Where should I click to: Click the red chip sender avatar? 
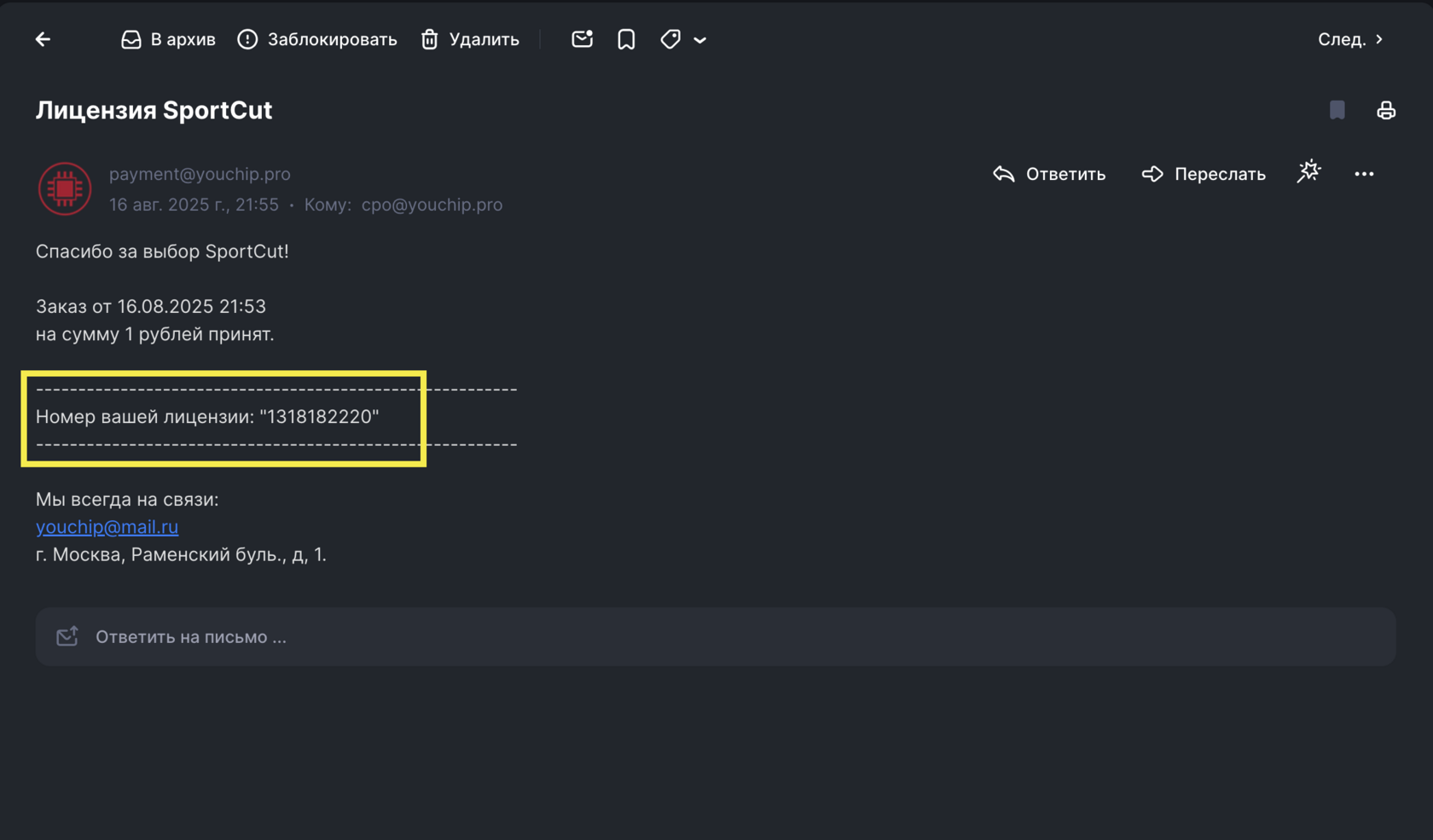(65, 188)
